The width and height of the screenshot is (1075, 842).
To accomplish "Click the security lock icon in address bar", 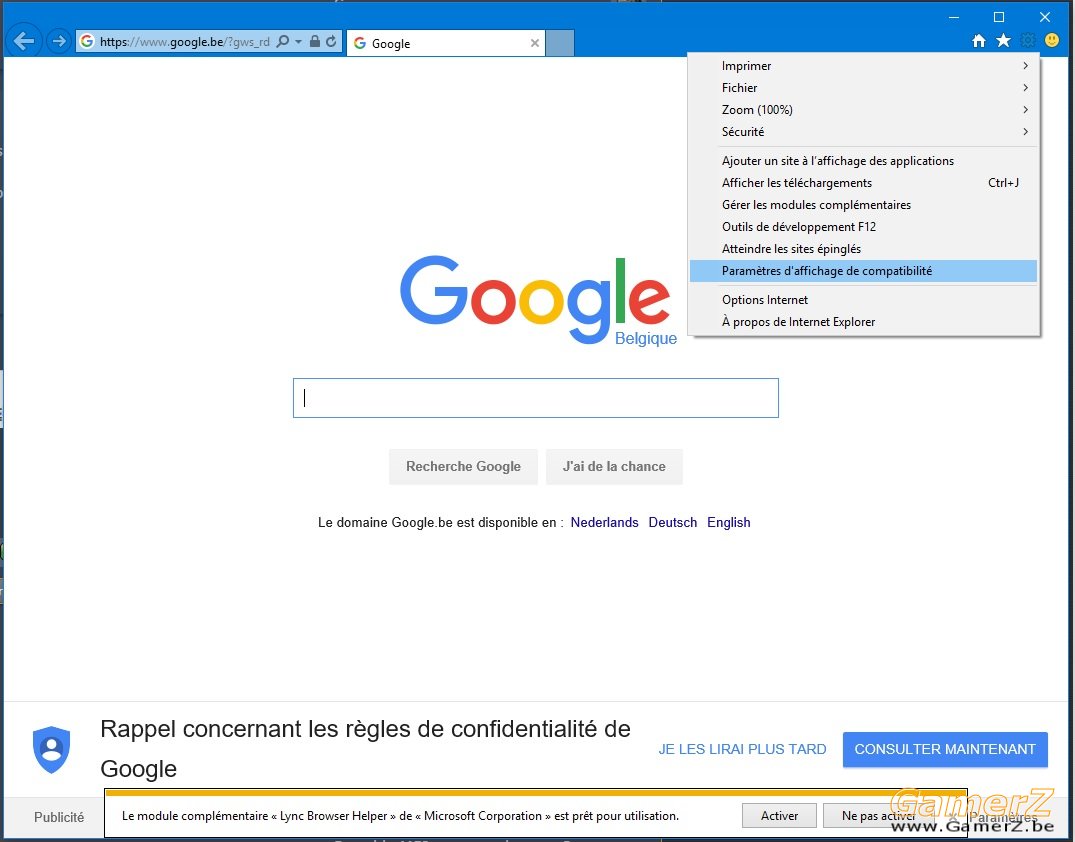I will coord(315,41).
